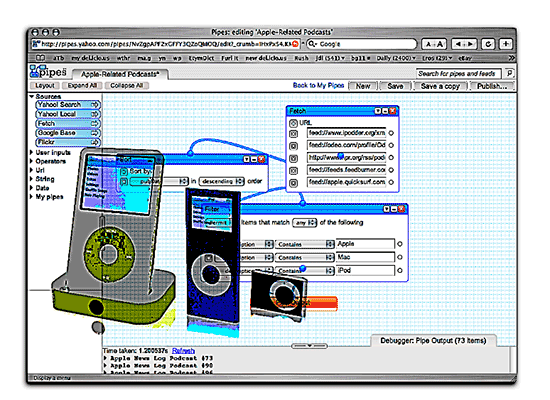
Task: Expand the My pipes section
Action: coord(32,196)
